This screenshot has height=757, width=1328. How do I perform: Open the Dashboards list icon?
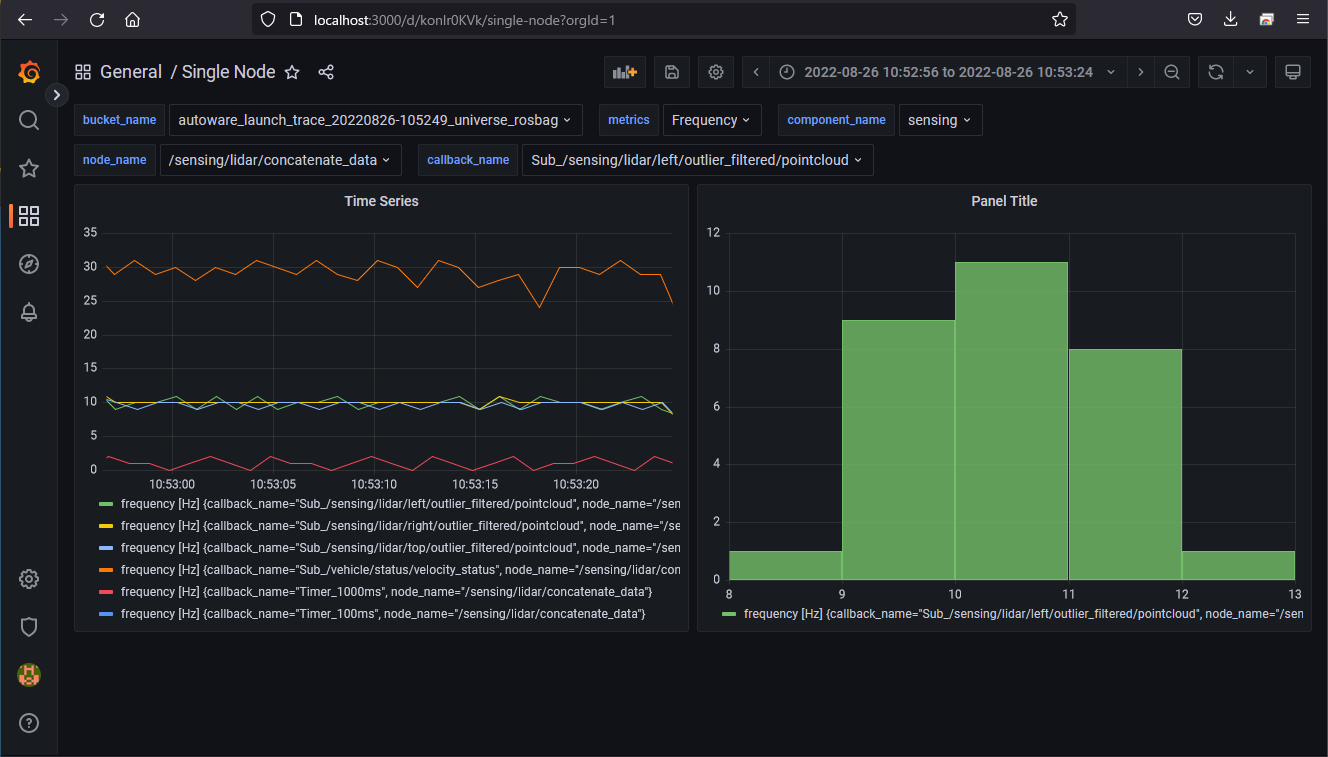tap(28, 216)
